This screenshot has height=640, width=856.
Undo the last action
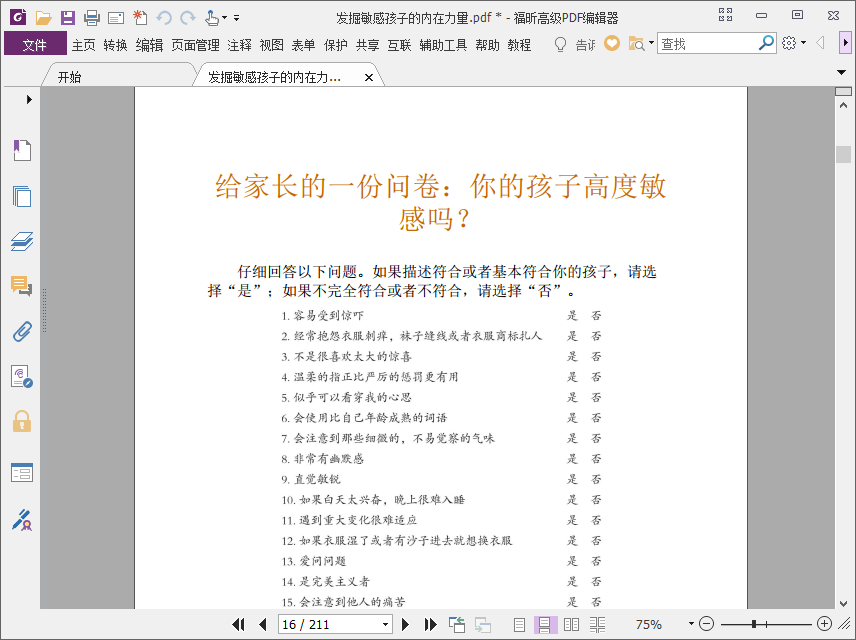click(164, 18)
